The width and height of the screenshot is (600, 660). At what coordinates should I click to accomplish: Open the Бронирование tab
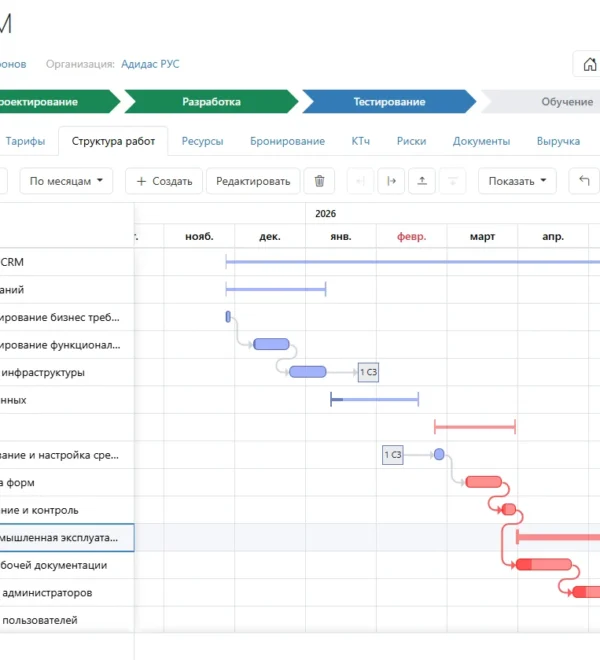288,141
